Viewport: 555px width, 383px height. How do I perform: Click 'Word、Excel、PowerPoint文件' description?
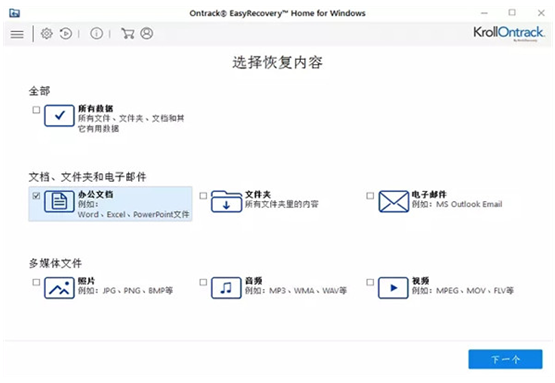[x=133, y=215]
